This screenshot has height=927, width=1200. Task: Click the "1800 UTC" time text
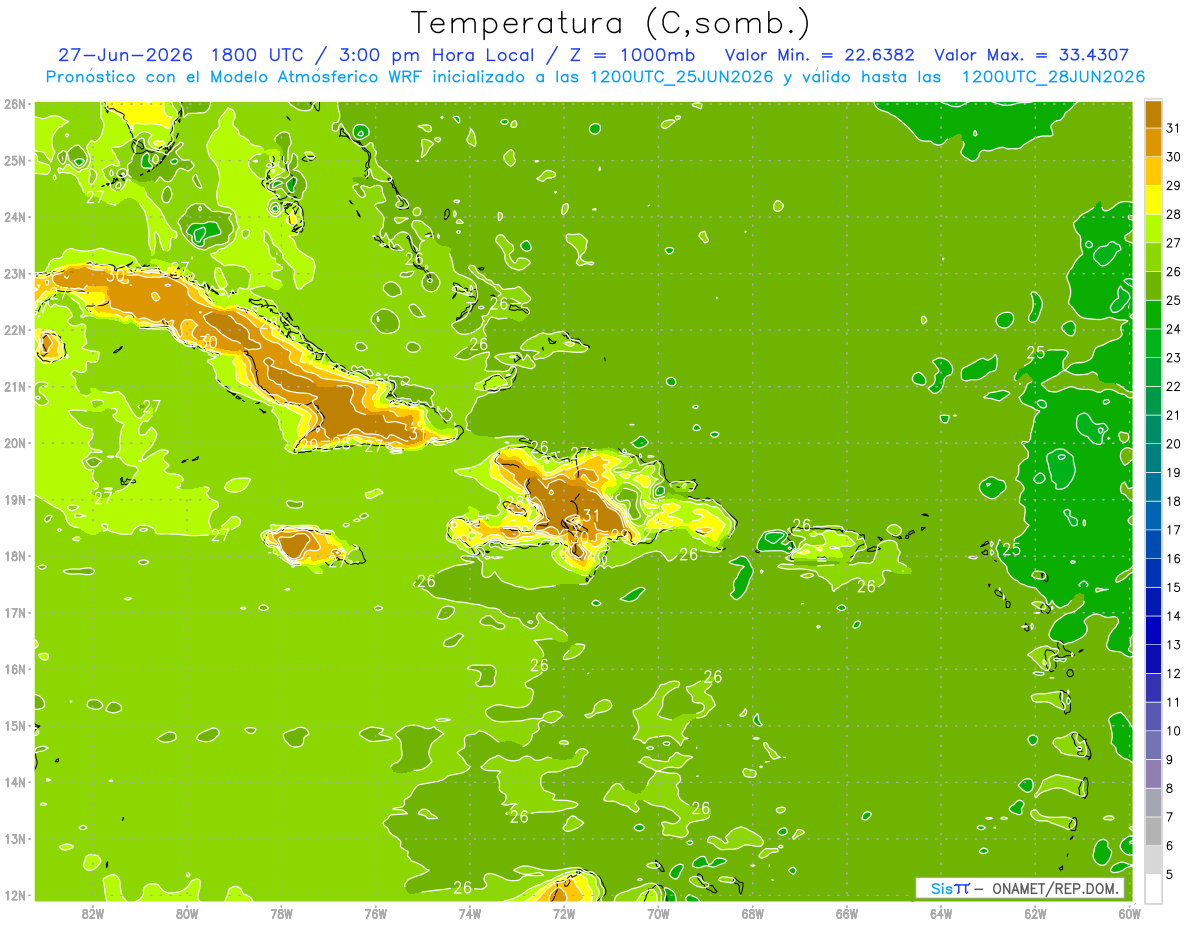[x=258, y=55]
